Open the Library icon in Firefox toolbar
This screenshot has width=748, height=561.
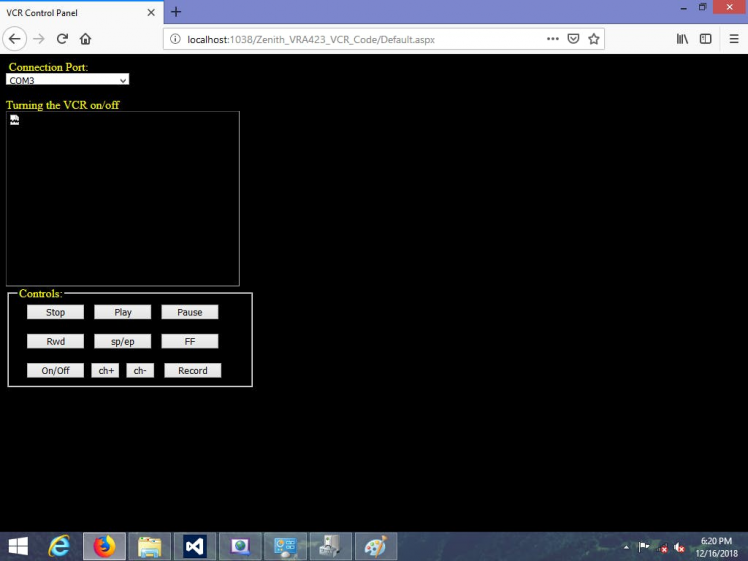(682, 39)
